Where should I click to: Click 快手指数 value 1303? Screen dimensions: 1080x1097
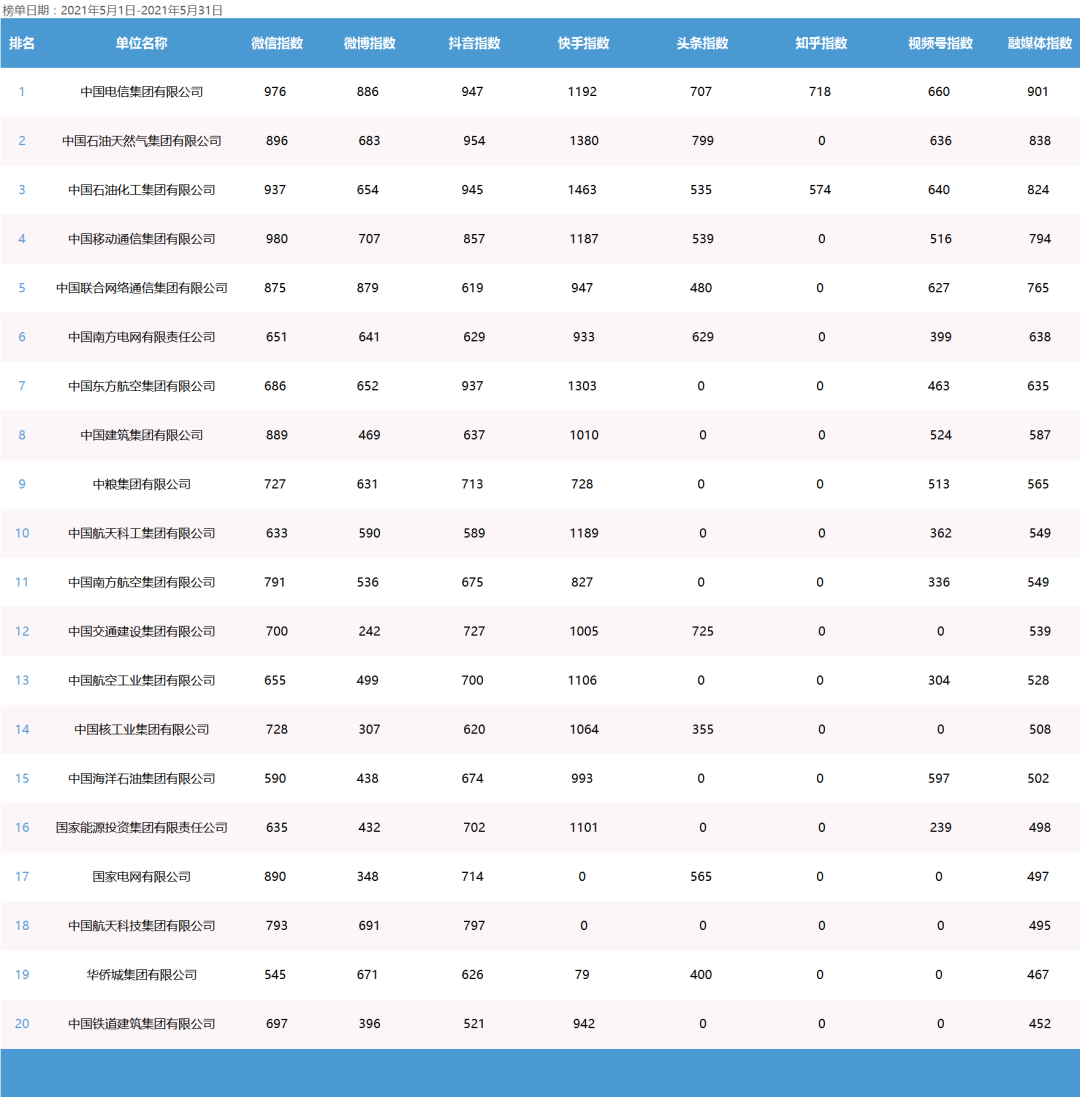click(x=582, y=385)
